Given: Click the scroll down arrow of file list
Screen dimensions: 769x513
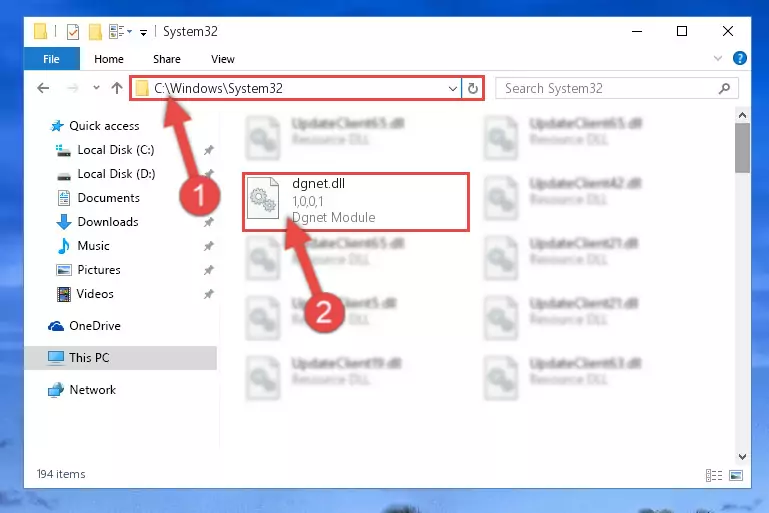Looking at the screenshot, I should pos(742,457).
